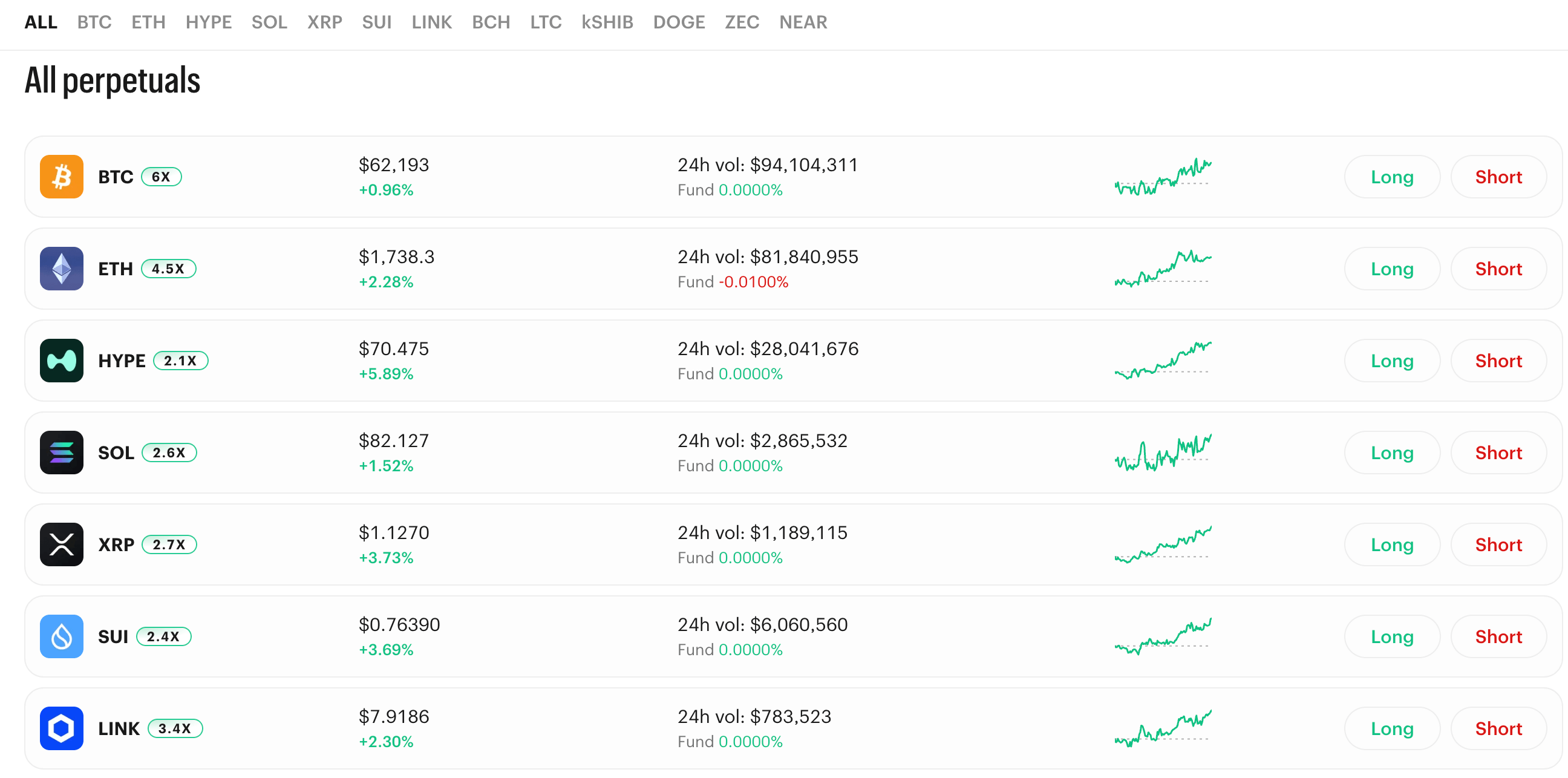Click the +5.89% change on HYPE
1568x778 pixels.
point(386,374)
